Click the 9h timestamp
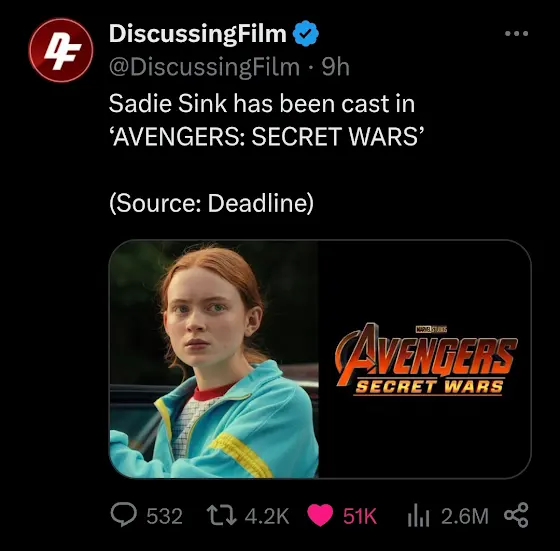 [335, 67]
